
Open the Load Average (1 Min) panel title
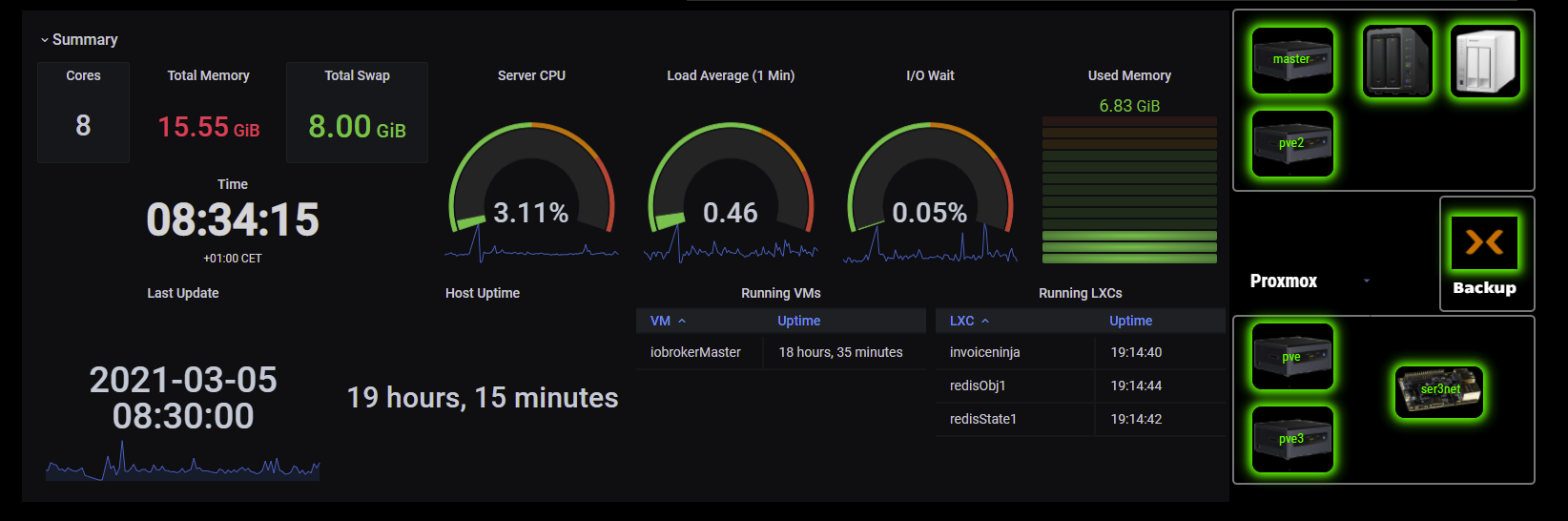731,75
